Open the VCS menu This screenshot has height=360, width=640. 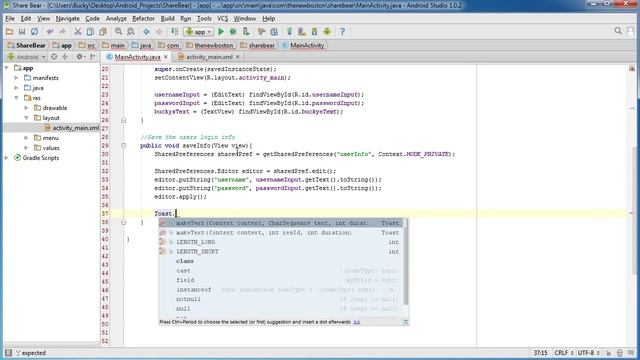[222, 18]
